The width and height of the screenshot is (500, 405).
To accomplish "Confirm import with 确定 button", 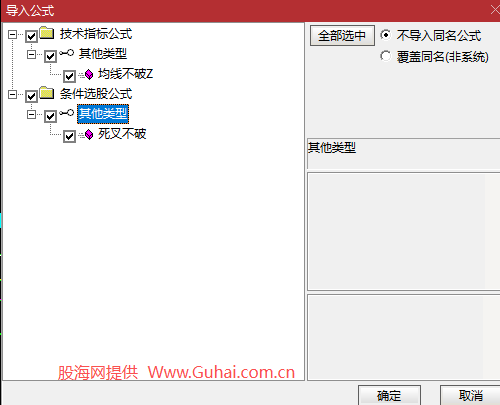I will (x=389, y=396).
